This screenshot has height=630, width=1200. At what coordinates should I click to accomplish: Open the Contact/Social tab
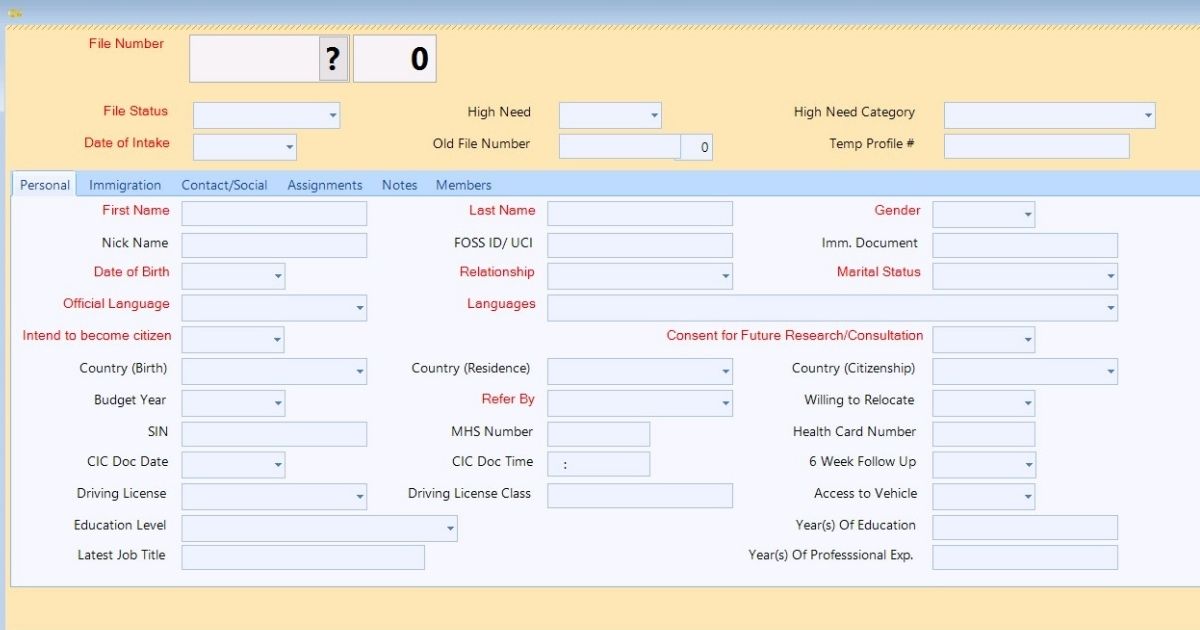(223, 184)
